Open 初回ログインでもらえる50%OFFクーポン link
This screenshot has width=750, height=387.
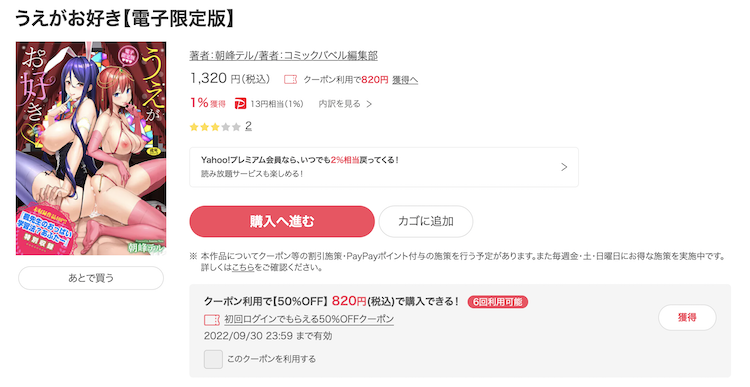[309, 319]
